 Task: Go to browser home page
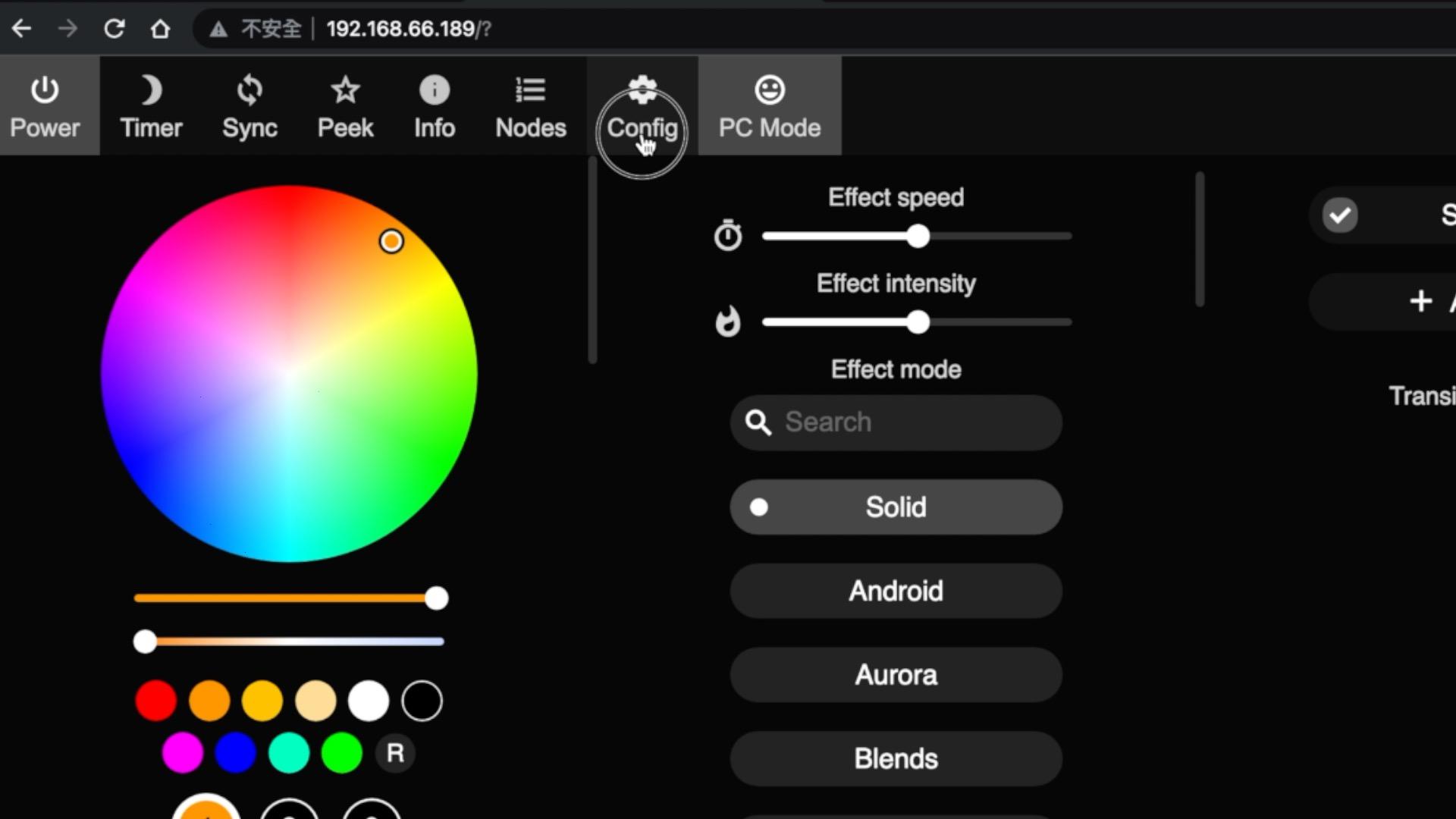[160, 29]
